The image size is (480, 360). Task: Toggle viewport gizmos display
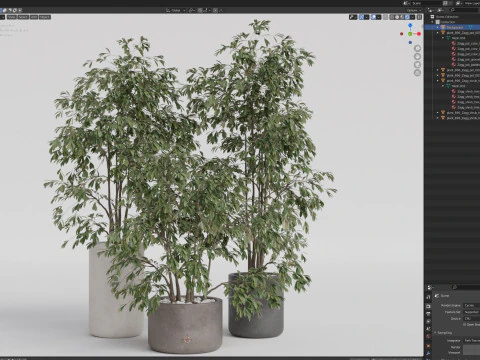point(362,17)
